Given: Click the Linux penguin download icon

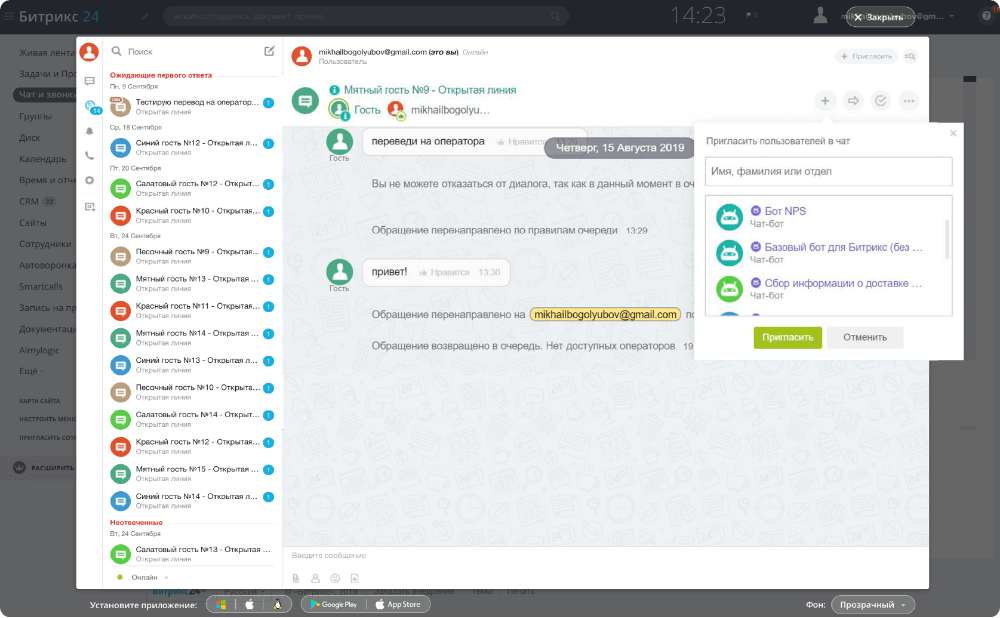Looking at the screenshot, I should [x=277, y=605].
